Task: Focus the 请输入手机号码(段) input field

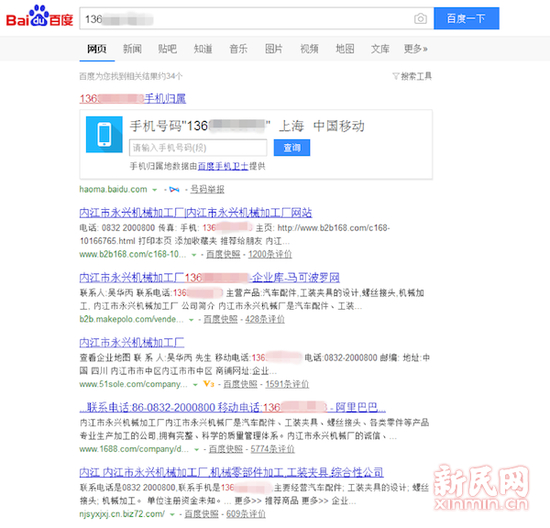Action: click(x=198, y=148)
